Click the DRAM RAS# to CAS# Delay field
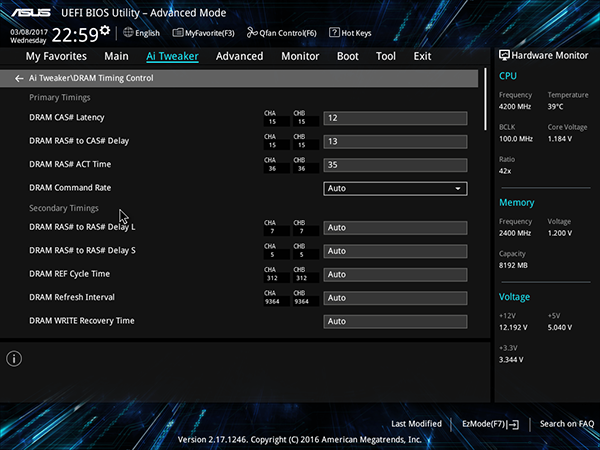Image resolution: width=600 pixels, height=450 pixels. (x=395, y=142)
